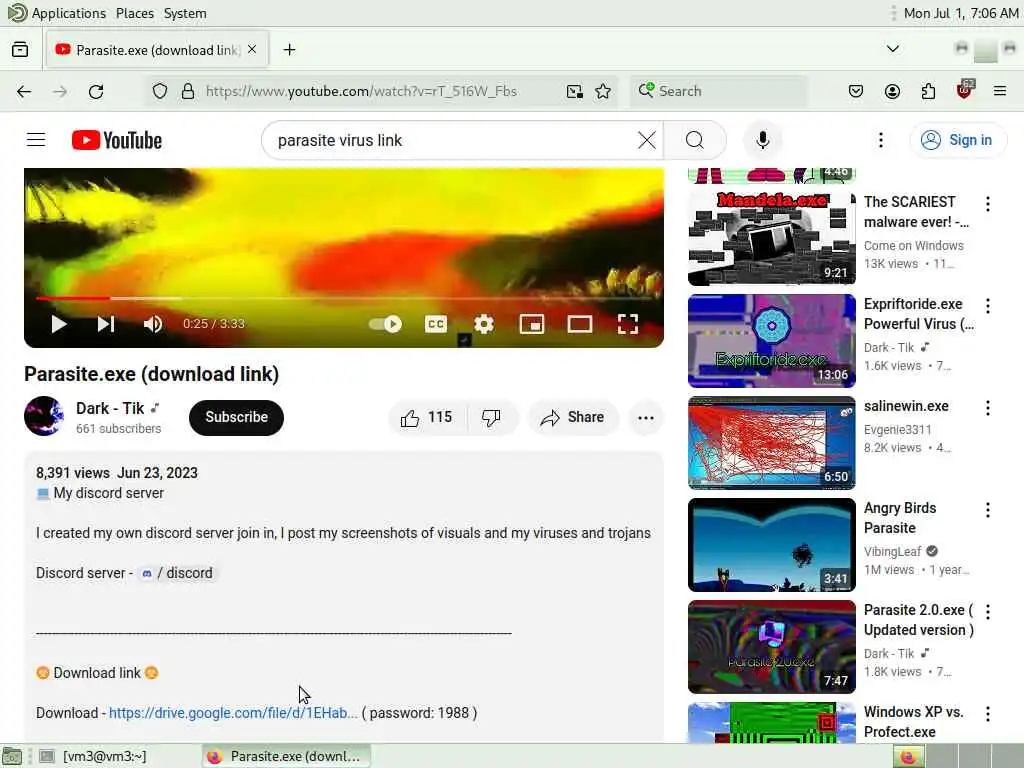Image resolution: width=1024 pixels, height=768 pixels.
Task: Open picture-in-picture icon in address bar
Action: pos(575,91)
